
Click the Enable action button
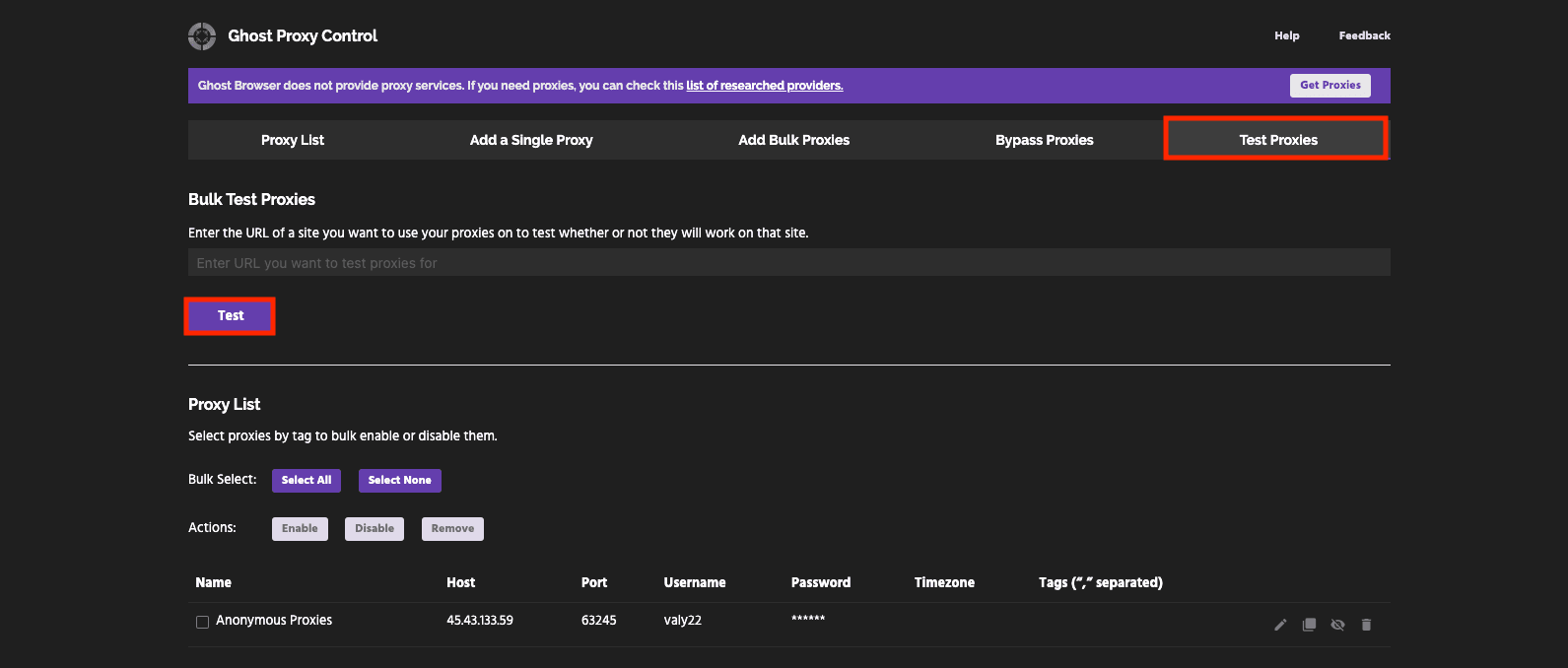point(300,528)
